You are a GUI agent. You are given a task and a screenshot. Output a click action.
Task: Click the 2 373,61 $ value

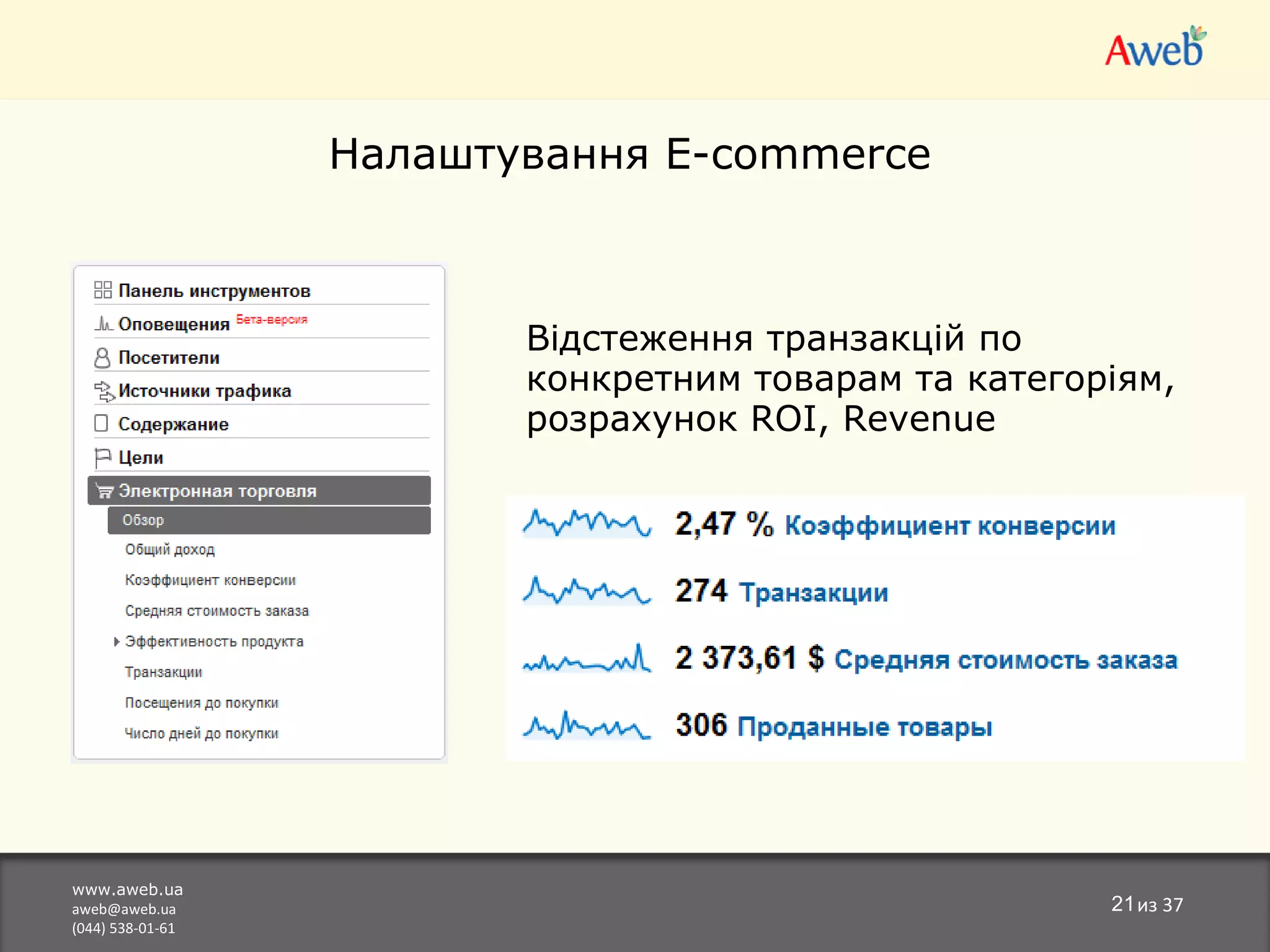750,658
